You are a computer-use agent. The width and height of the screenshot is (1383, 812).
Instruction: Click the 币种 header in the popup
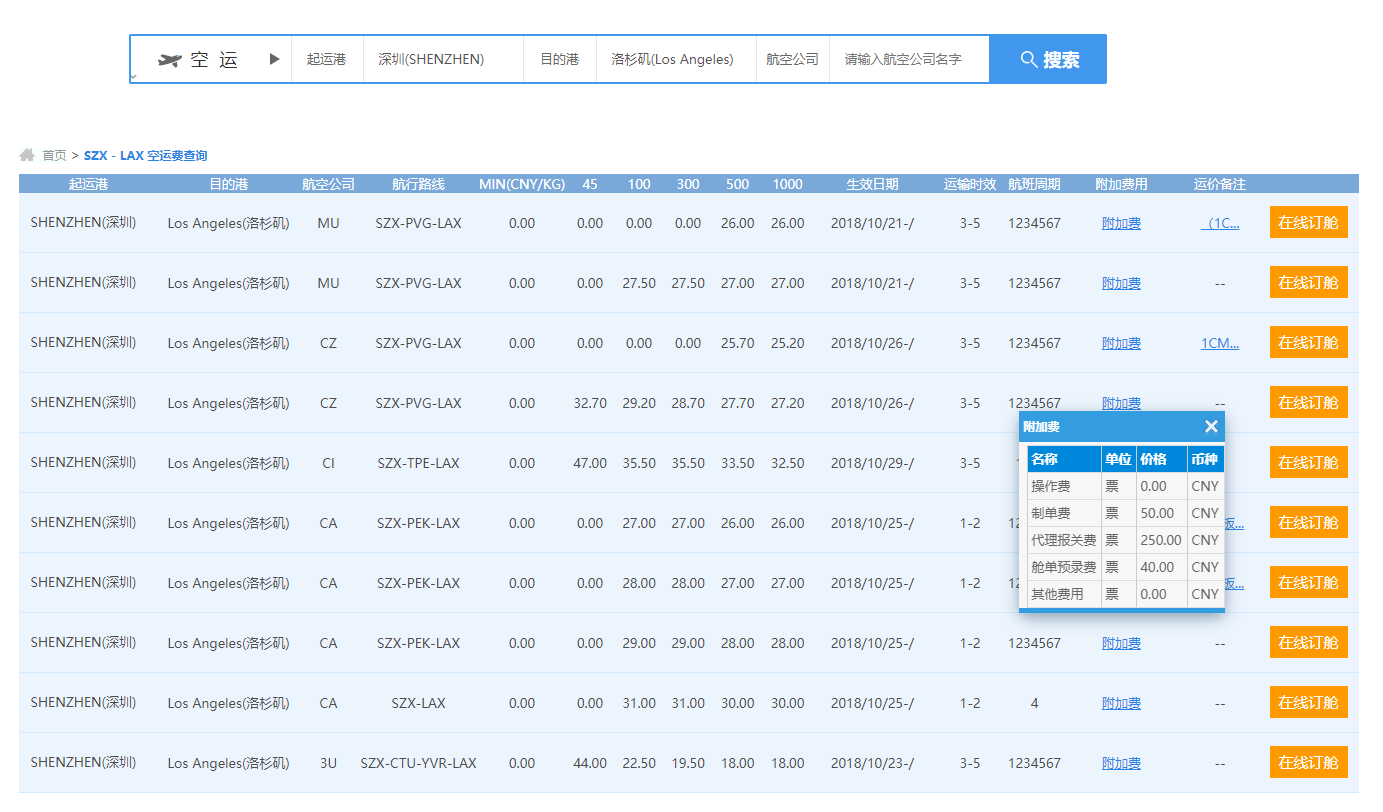[x=1204, y=459]
